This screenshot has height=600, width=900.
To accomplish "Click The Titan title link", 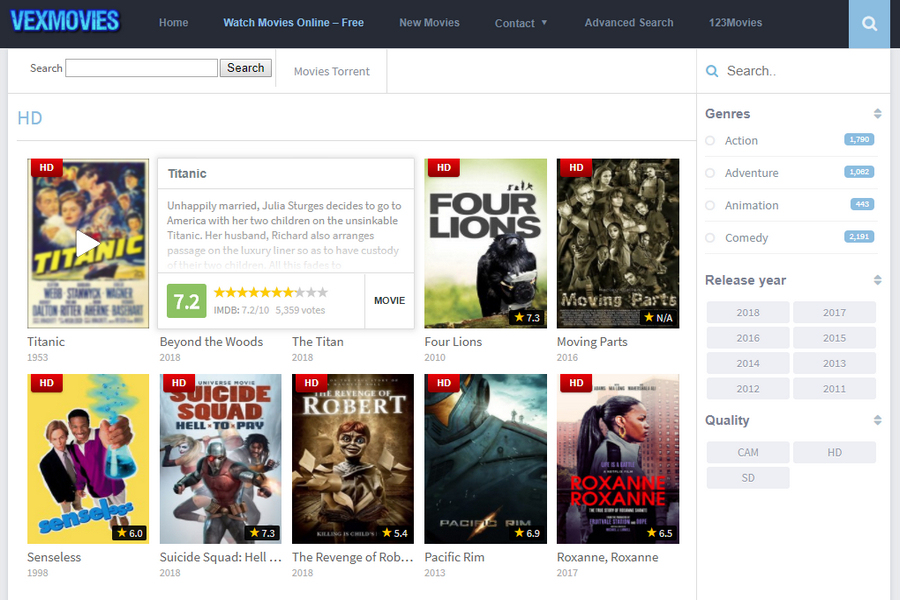I will tap(317, 342).
